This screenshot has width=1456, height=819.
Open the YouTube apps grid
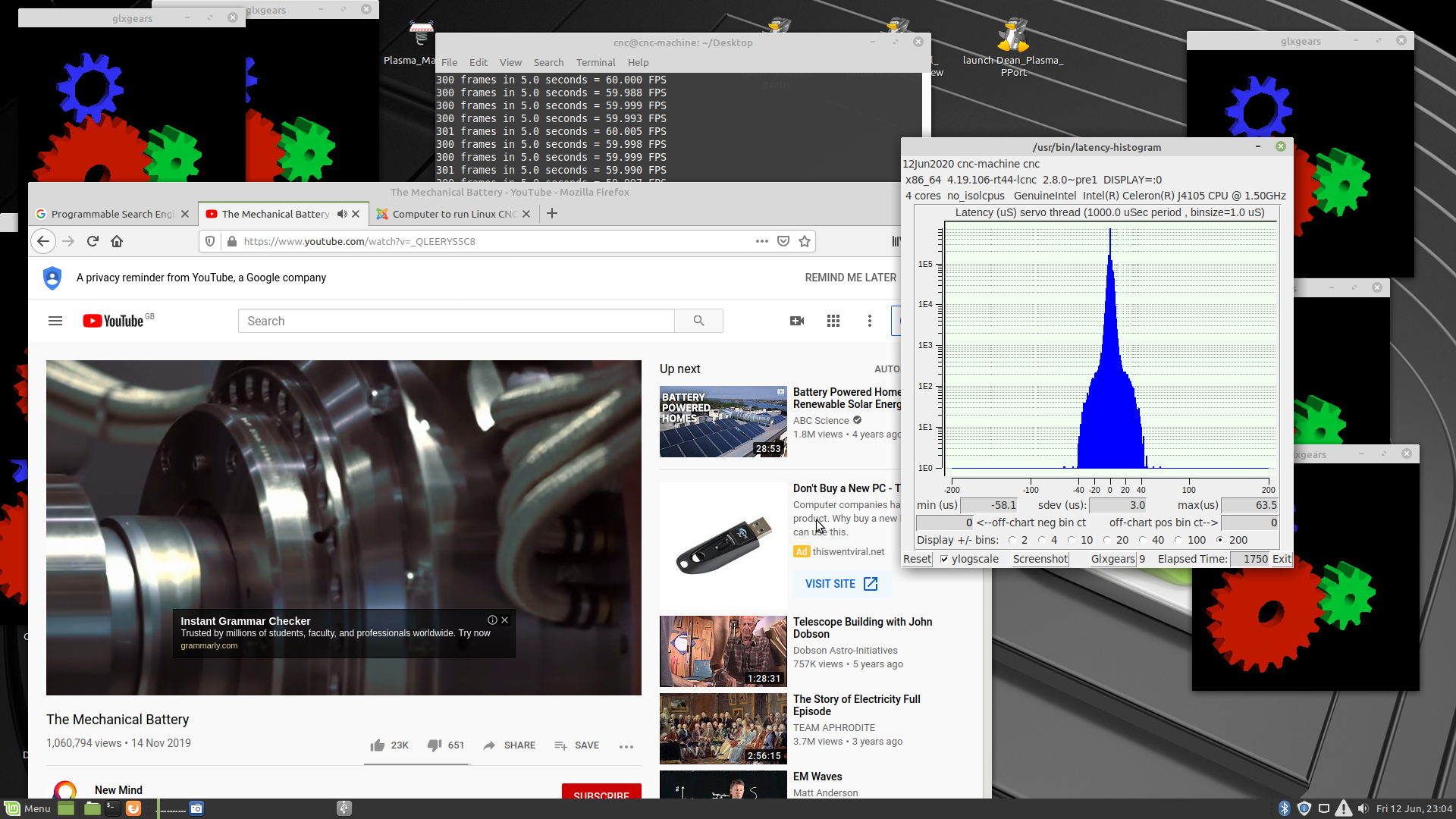tap(833, 321)
